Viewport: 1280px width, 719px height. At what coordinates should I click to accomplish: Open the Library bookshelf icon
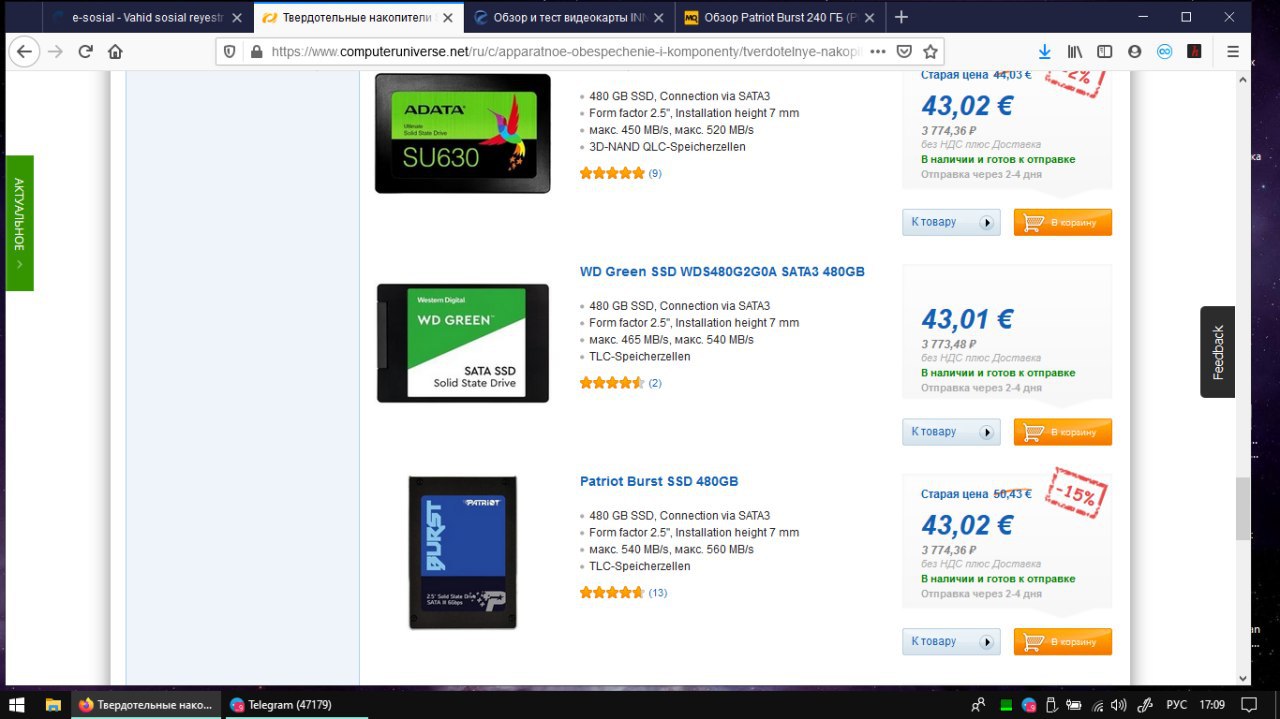(x=1075, y=52)
